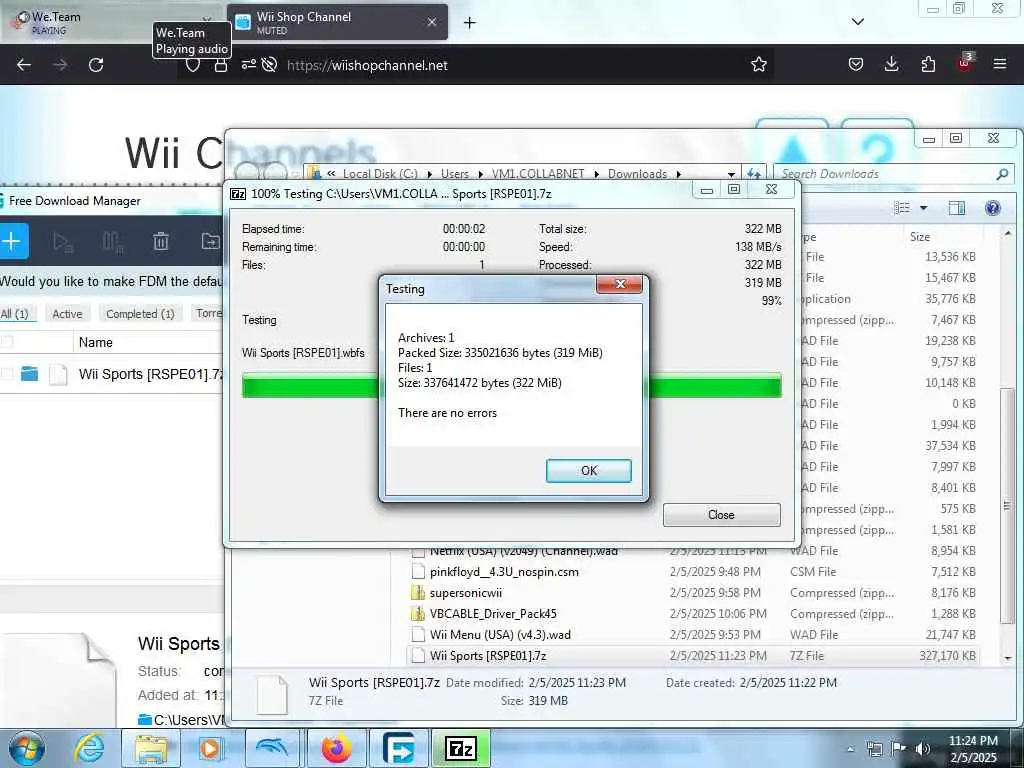Select the Completed (1) filter in FDM
The height and width of the screenshot is (768, 1024).
[x=140, y=313]
